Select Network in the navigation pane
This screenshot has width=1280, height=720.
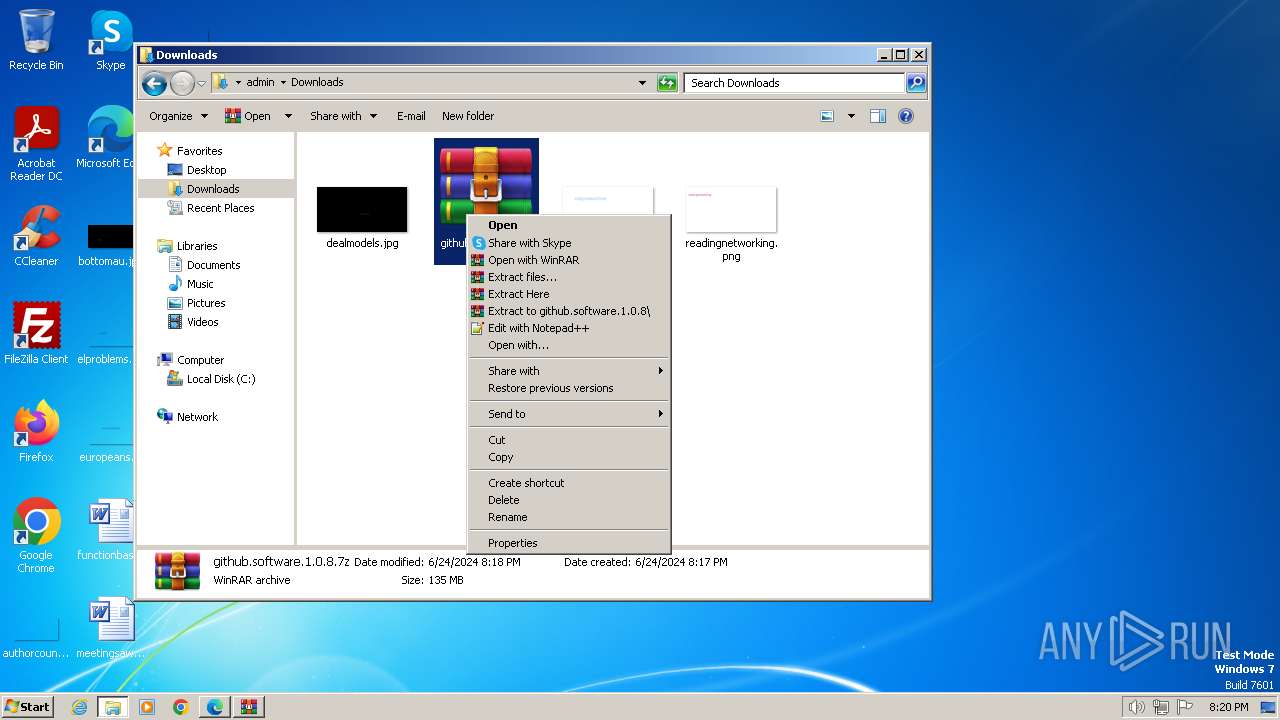tap(197, 417)
